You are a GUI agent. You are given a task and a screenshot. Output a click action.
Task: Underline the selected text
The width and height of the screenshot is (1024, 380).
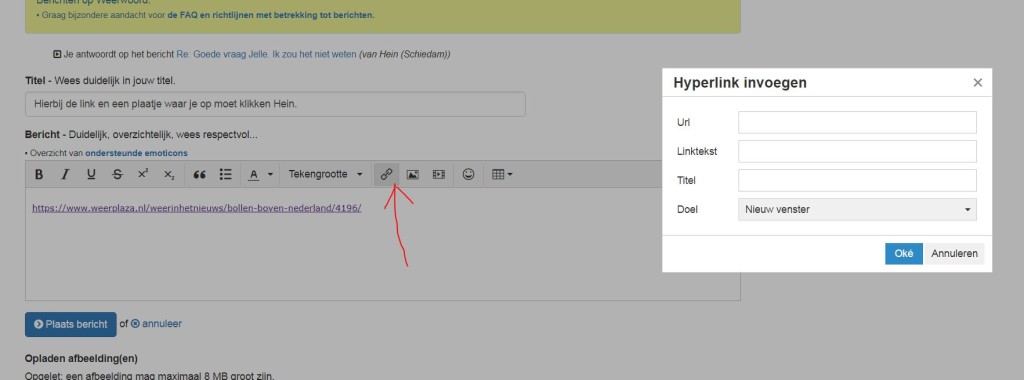click(91, 174)
